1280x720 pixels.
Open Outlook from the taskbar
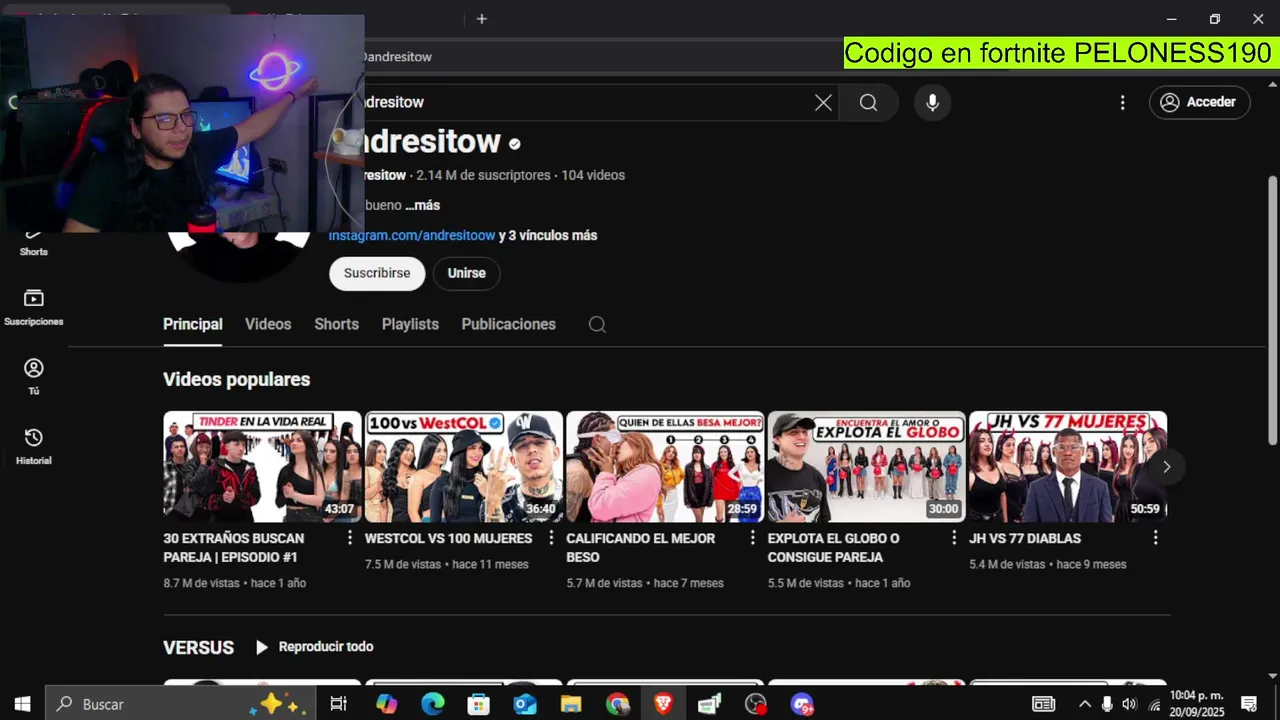click(525, 704)
